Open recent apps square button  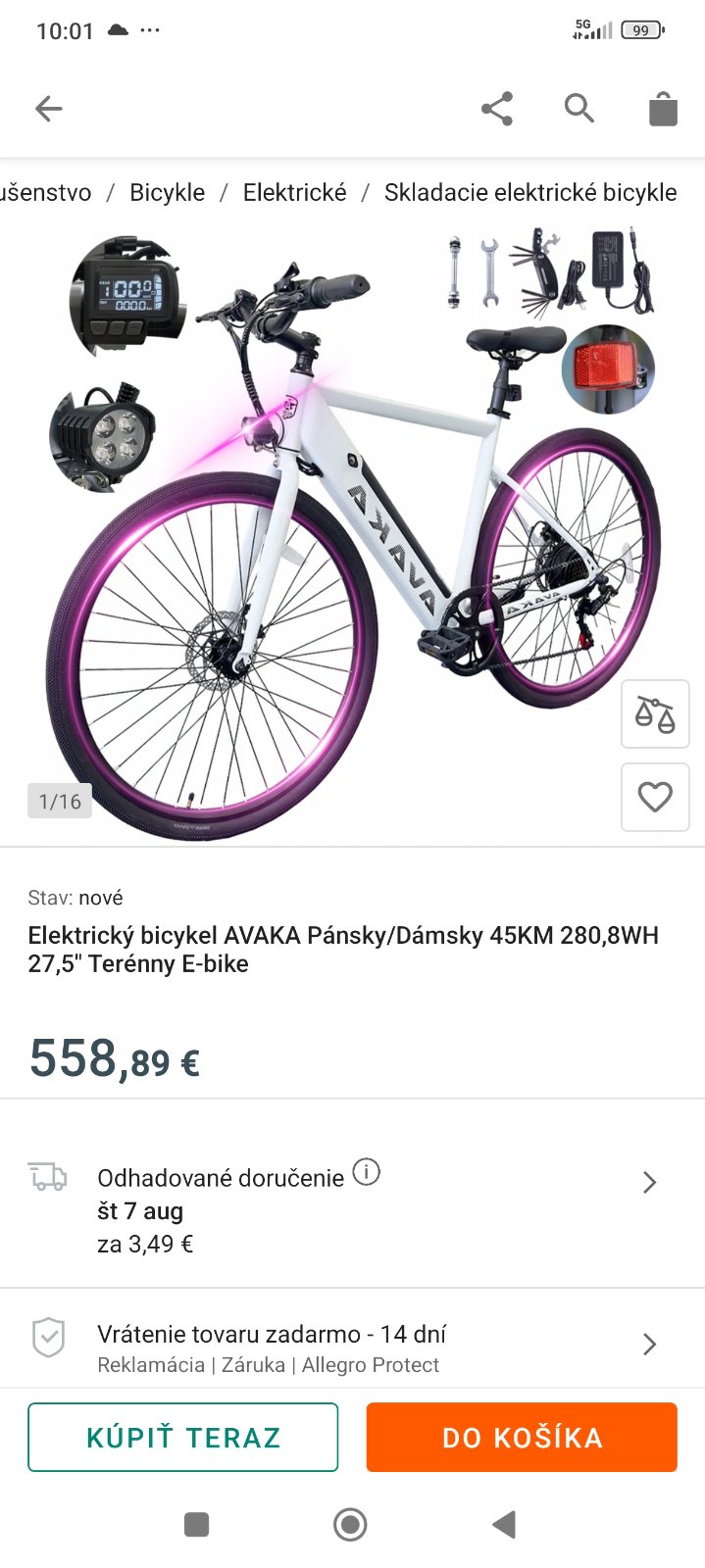pyautogui.click(x=197, y=1524)
